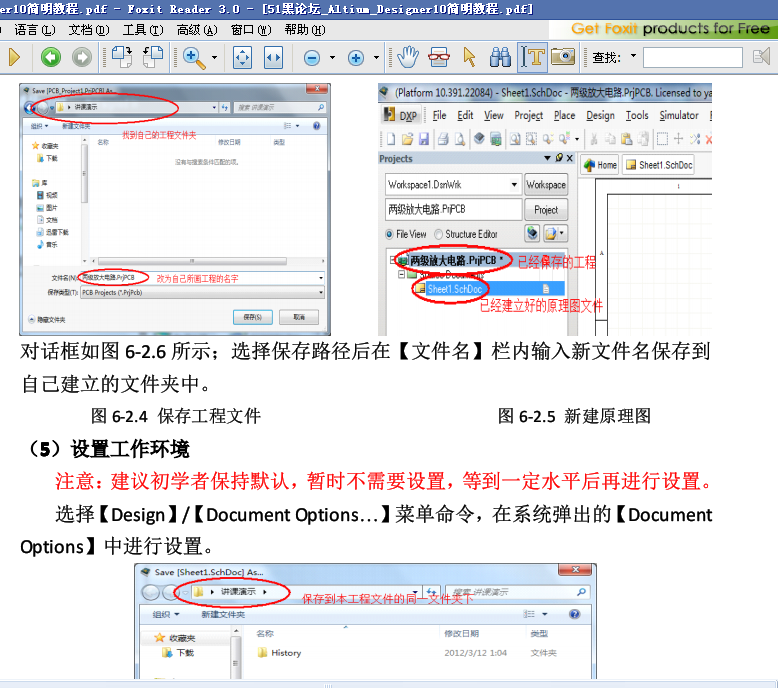
Task: Open the Projects panel dropdown triangle
Action: coord(547,158)
